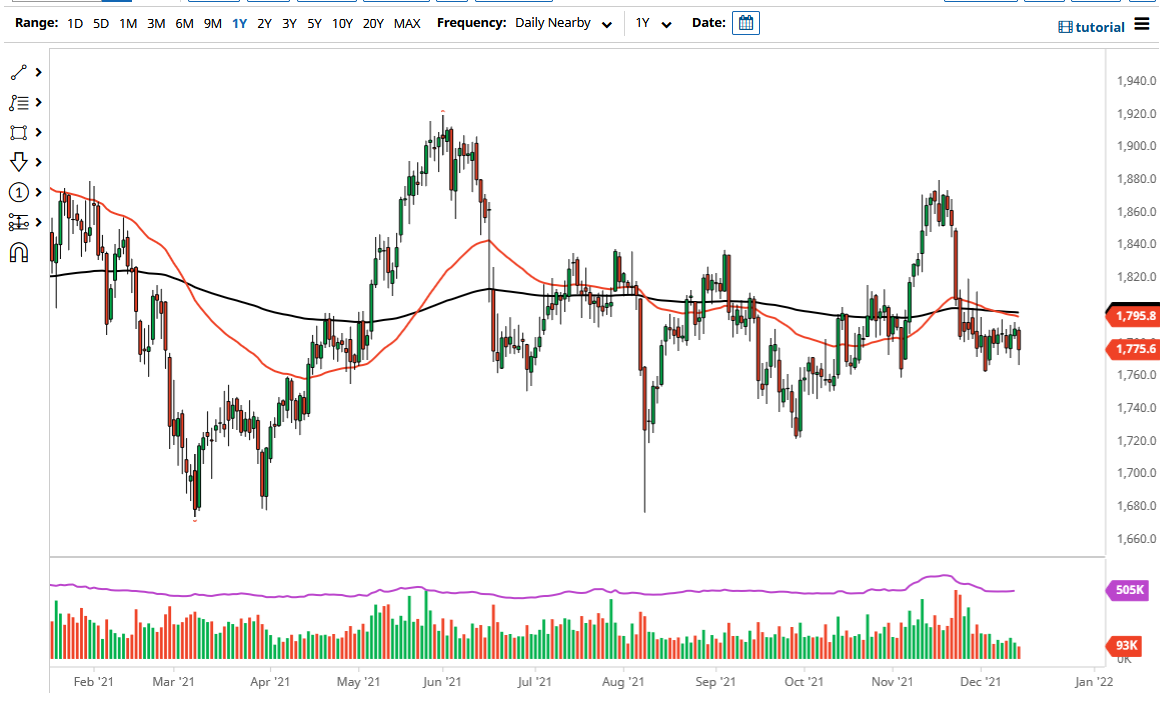
Task: Click the 93K volume label
Action: pos(1126,645)
